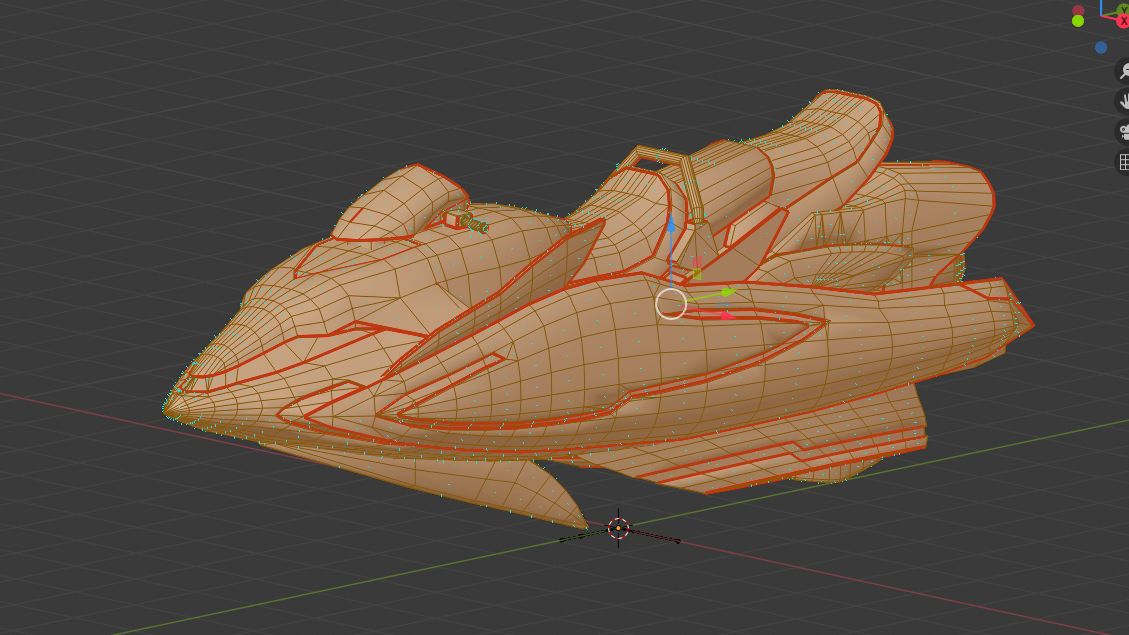1129x635 pixels.
Task: Click the yellow-green plane handle of gizmo
Action: (697, 273)
